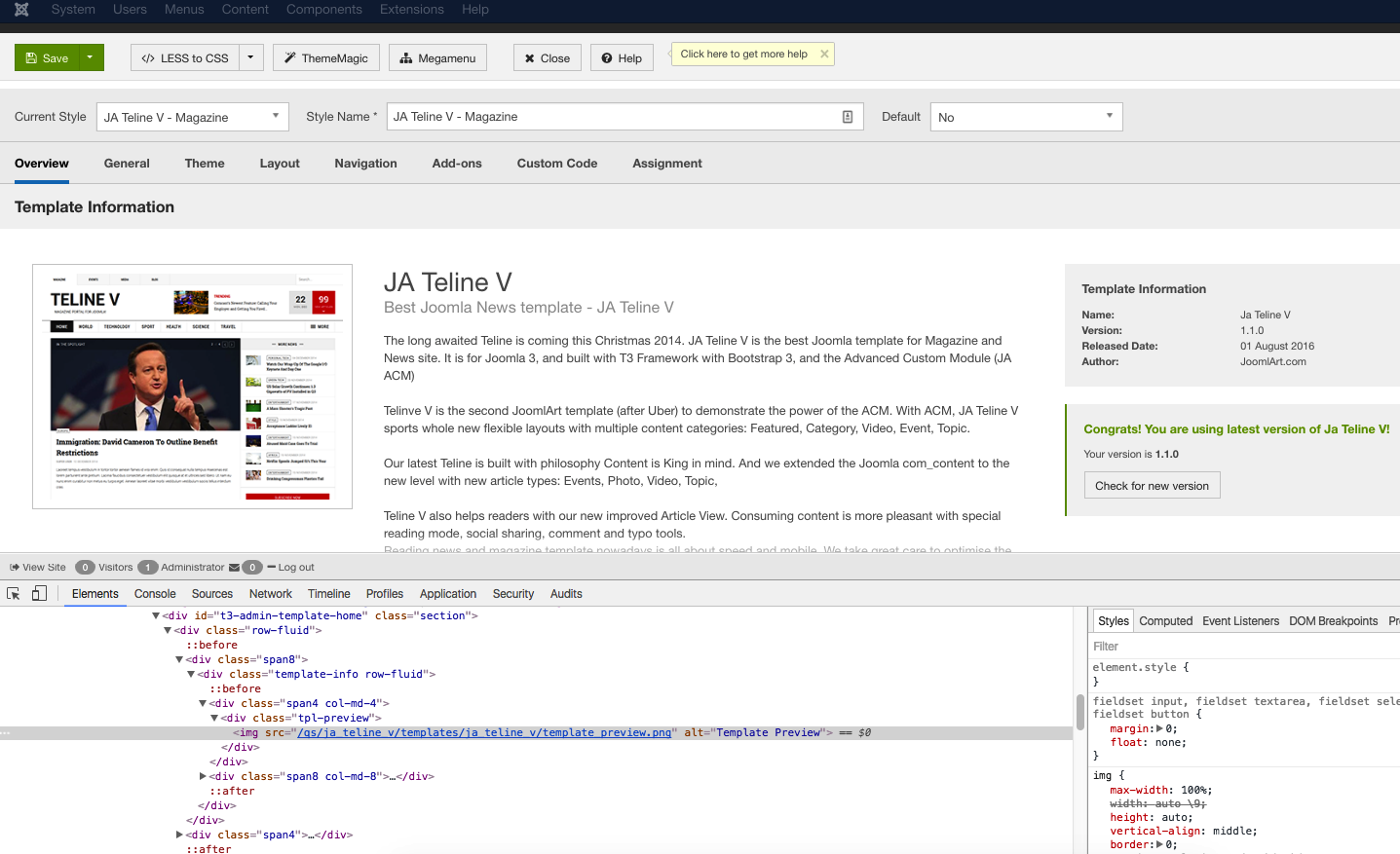Open the DevTools Security tab
The height and width of the screenshot is (854, 1400).
(513, 594)
